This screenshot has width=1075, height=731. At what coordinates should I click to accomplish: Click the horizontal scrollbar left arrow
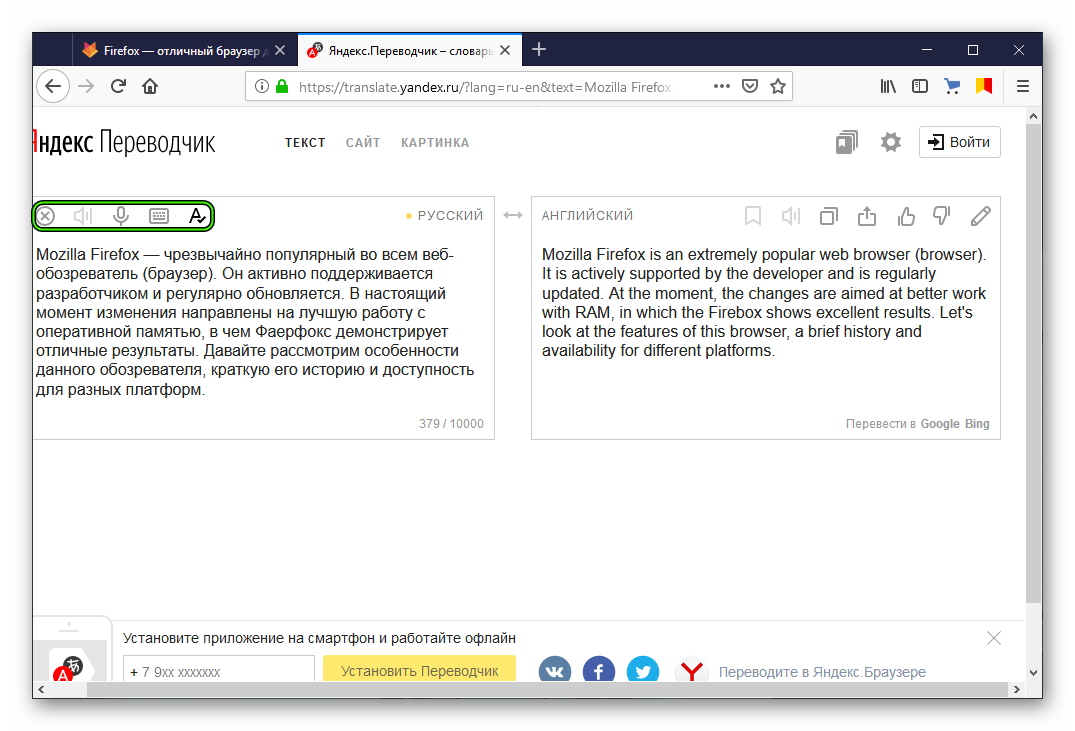click(41, 689)
